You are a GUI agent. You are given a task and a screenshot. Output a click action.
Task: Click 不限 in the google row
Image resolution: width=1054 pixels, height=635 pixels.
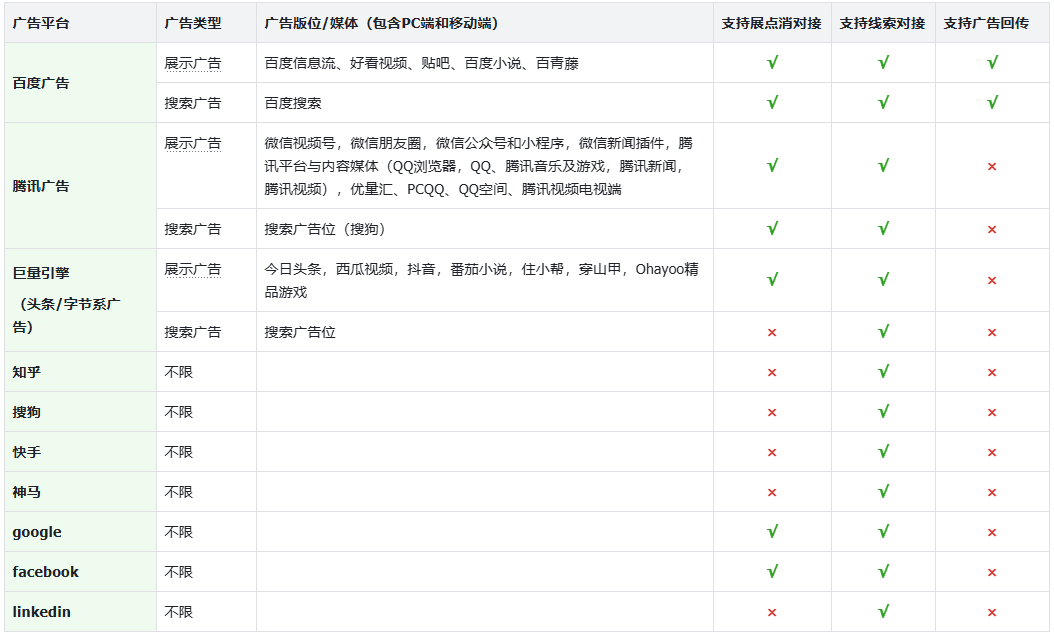pos(179,532)
